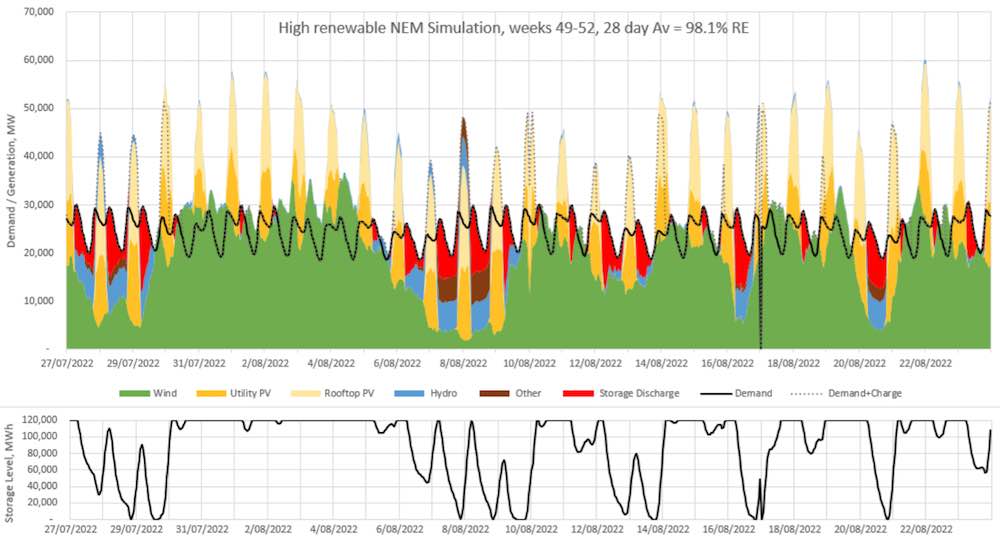
Task: Select the Utility PV legend label
Action: [250, 394]
